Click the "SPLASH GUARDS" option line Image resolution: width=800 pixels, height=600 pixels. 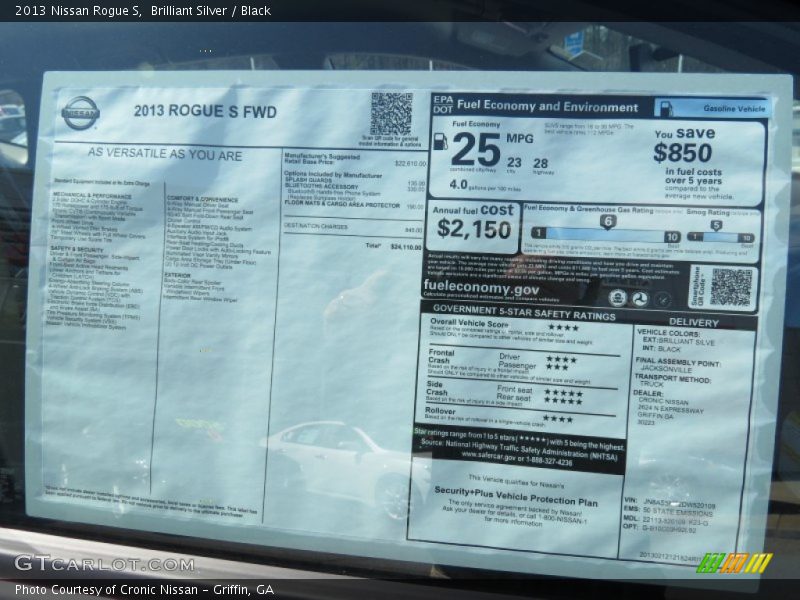click(308, 180)
